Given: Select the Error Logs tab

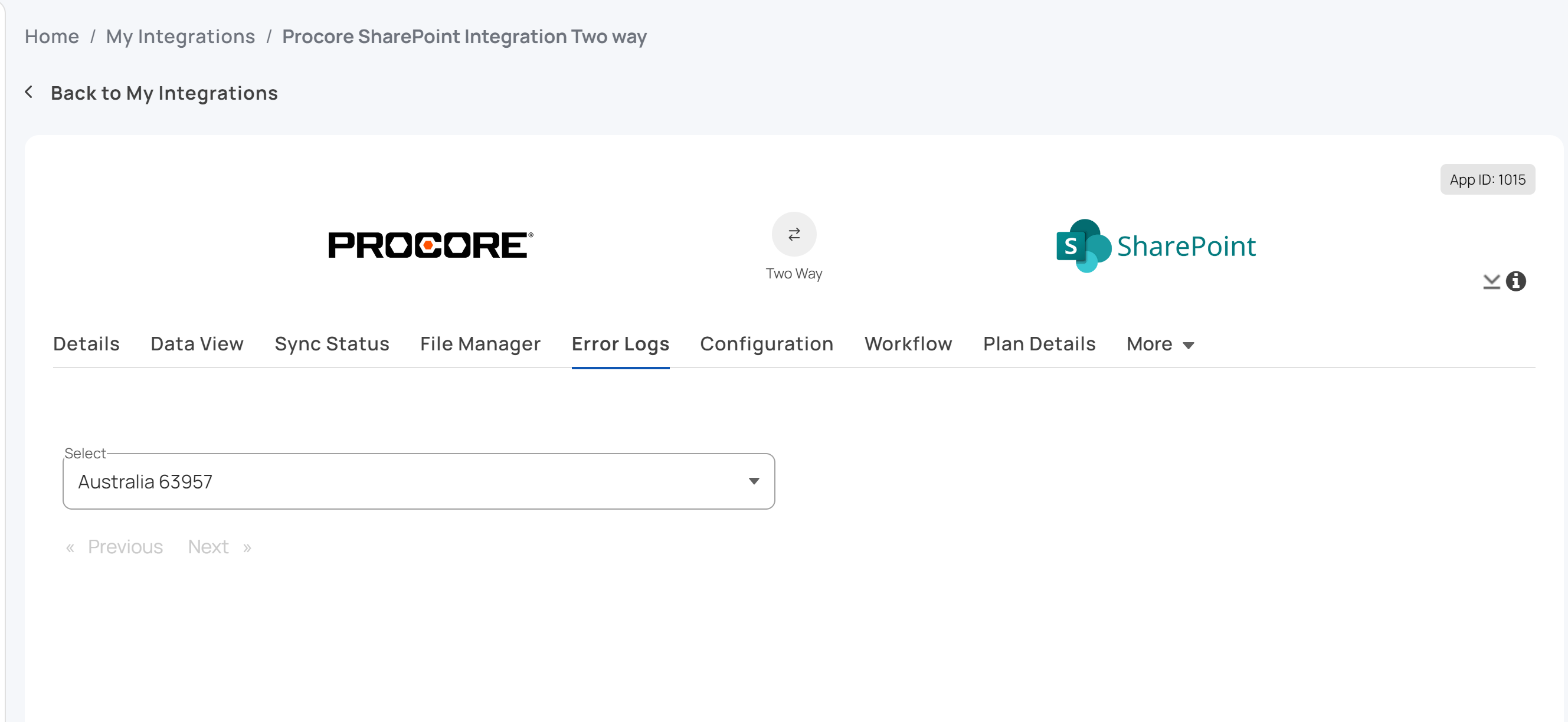Looking at the screenshot, I should 620,344.
